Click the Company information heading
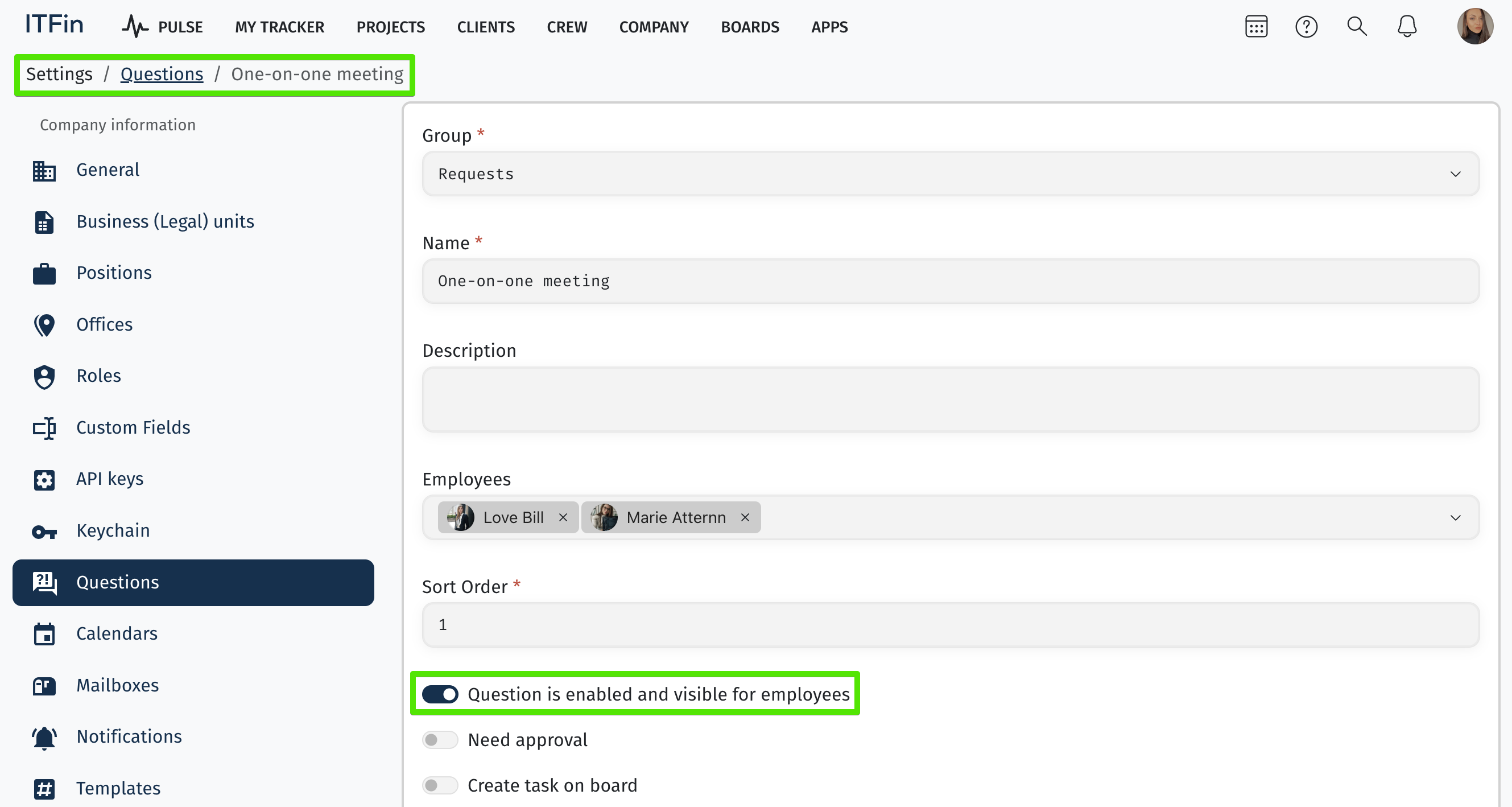Screen dimensions: 1512x807 tap(117, 125)
